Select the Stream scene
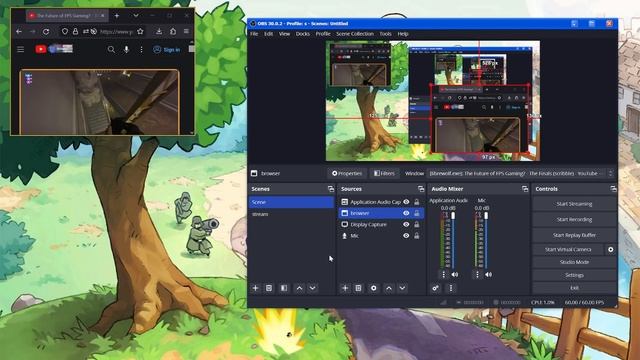 (x=291, y=214)
